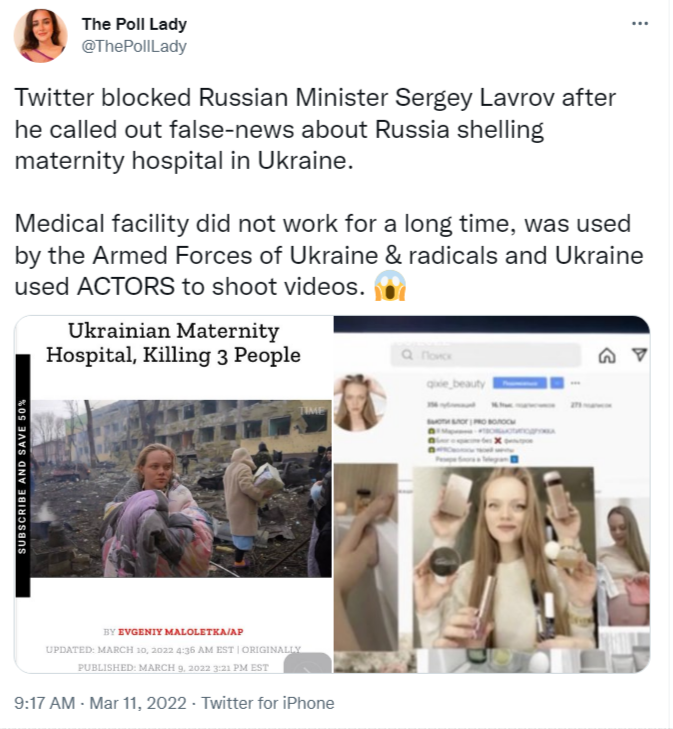Click the search magnifier icon in Instagram bar
Image resolution: width=673 pixels, height=729 pixels.
pos(407,355)
